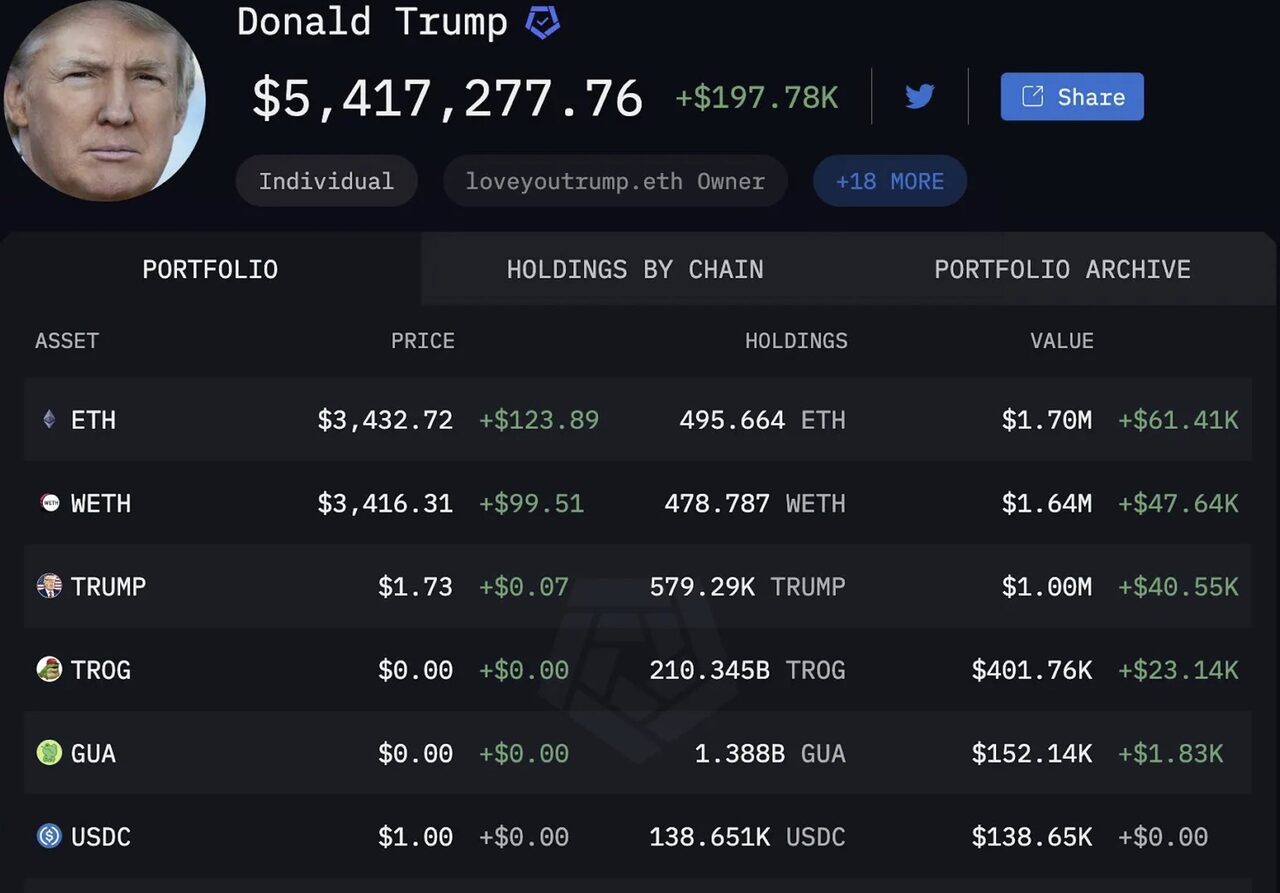Click the loveyoutrump.eth Owner tag
This screenshot has width=1280, height=893.
[x=615, y=181]
